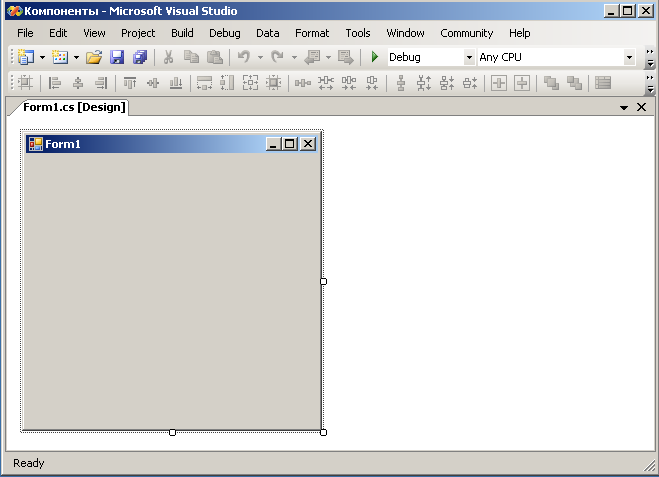659x477 pixels.
Task: Click the Center Vertically icon
Action: 522,83
